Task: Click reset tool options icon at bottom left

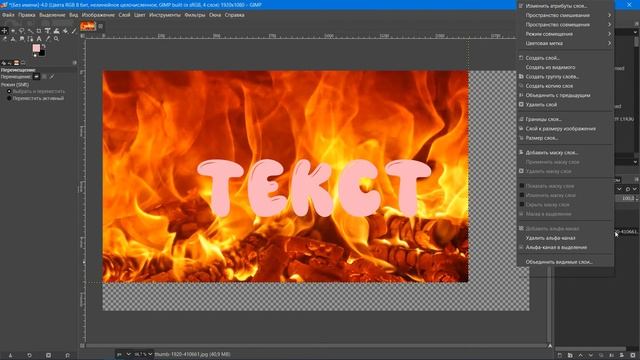Action: tap(67, 355)
